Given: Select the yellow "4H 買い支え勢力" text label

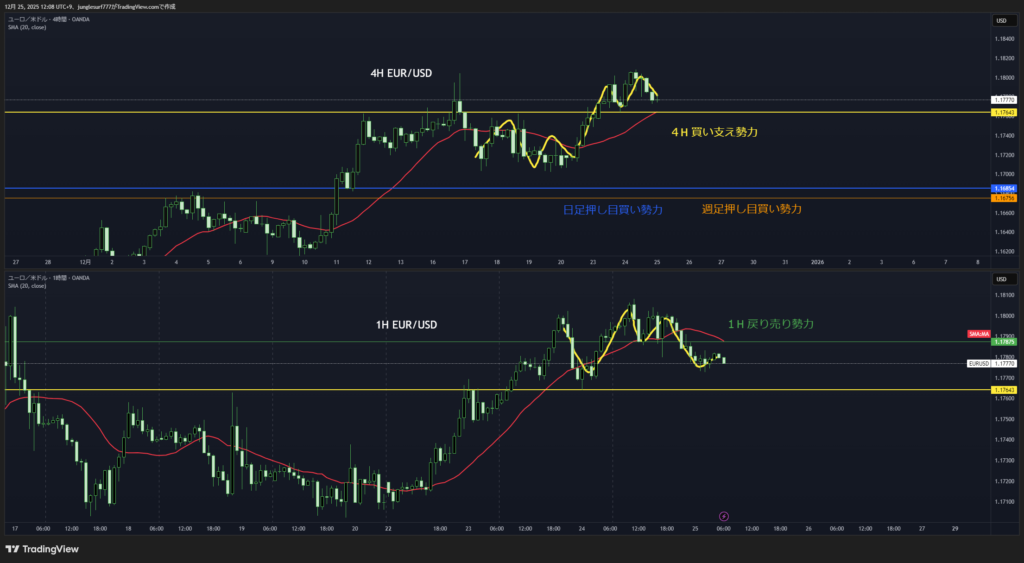Looking at the screenshot, I should pyautogui.click(x=714, y=132).
